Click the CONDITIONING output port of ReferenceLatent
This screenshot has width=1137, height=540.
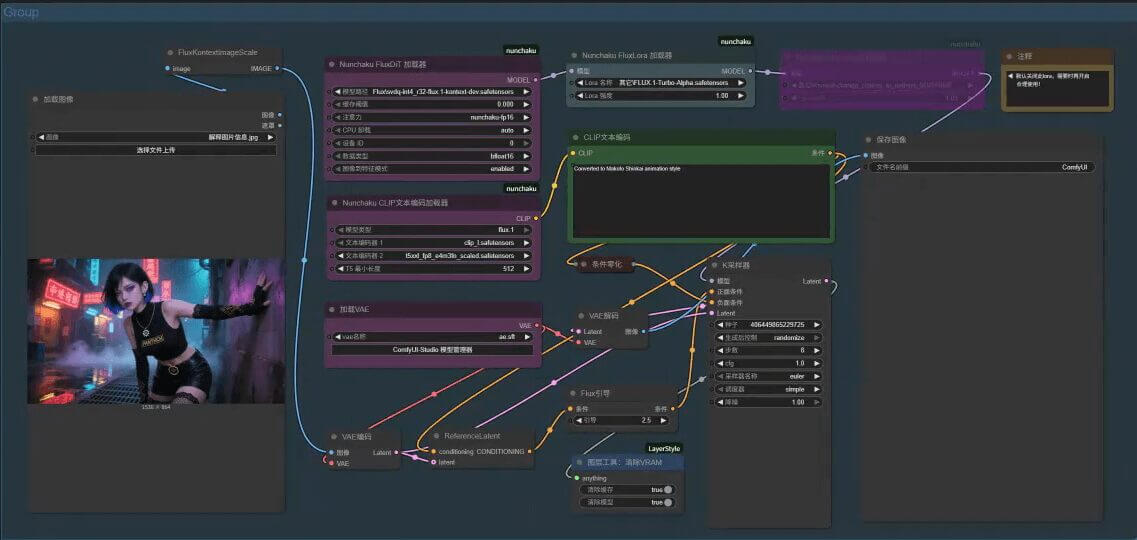pyautogui.click(x=529, y=452)
